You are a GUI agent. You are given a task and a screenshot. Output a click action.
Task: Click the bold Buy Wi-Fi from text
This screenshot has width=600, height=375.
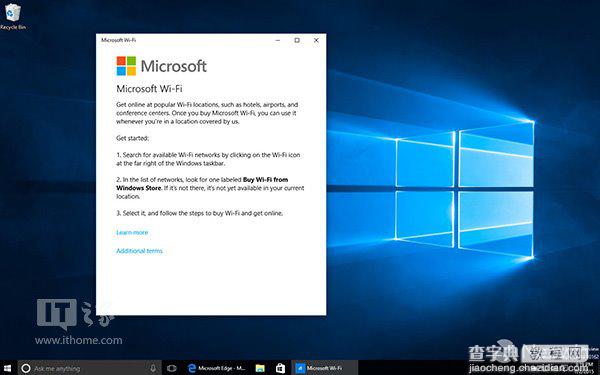[266, 179]
